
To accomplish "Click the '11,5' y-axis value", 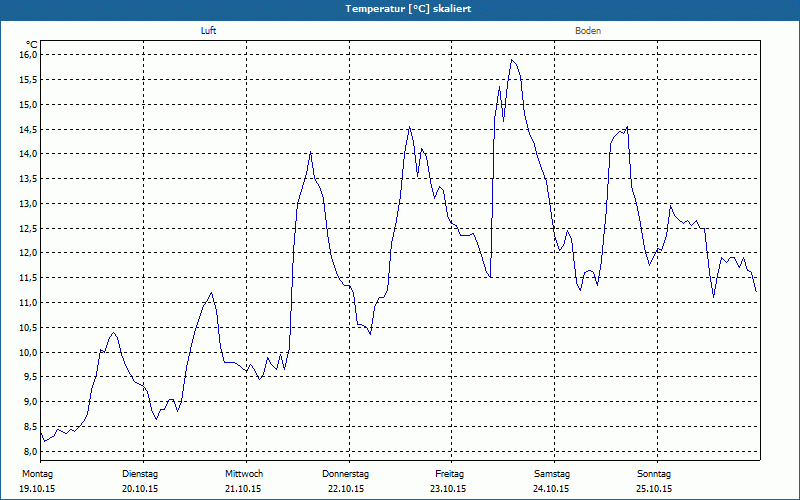I will pos(29,278).
